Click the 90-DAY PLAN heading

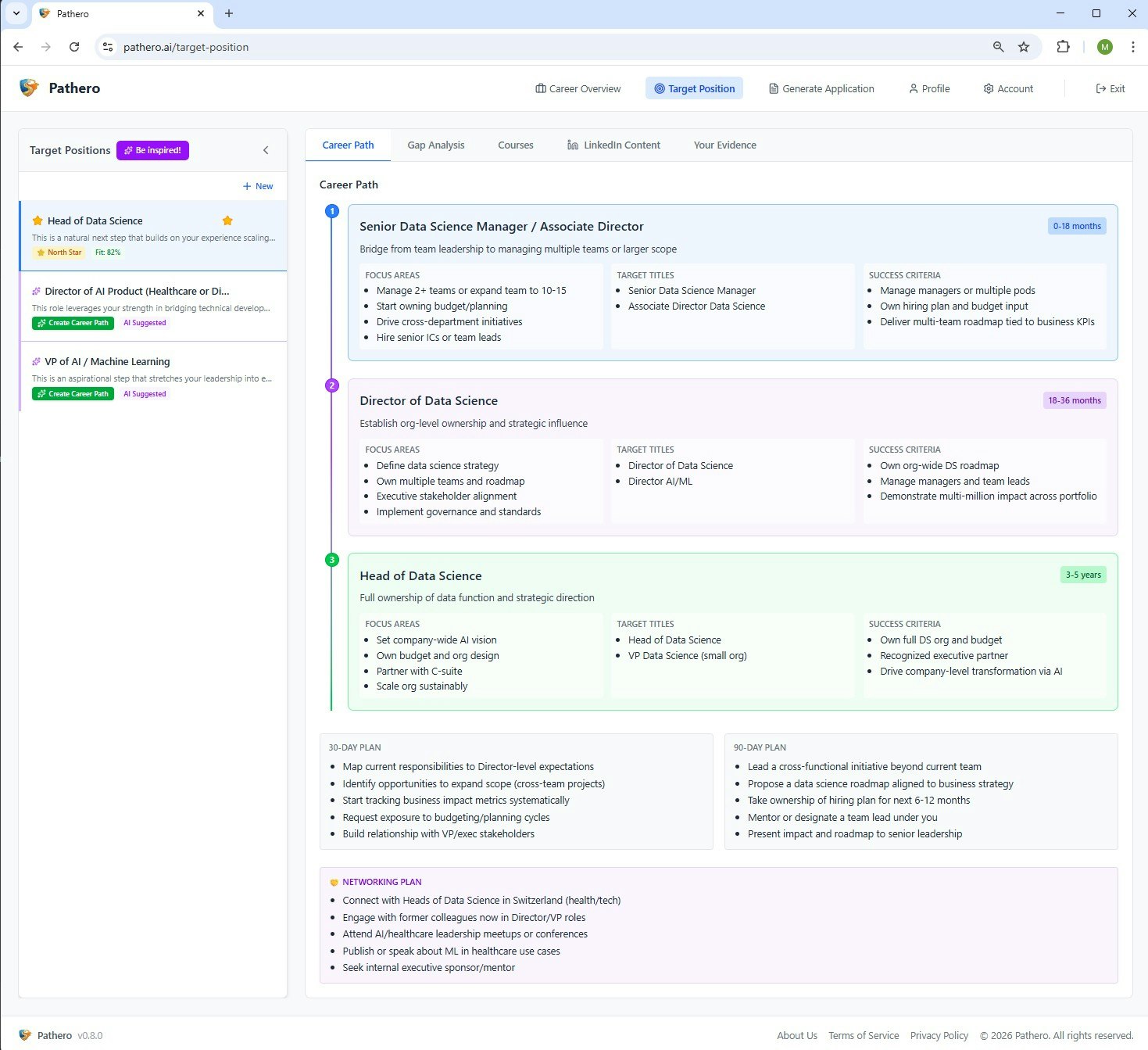click(760, 747)
